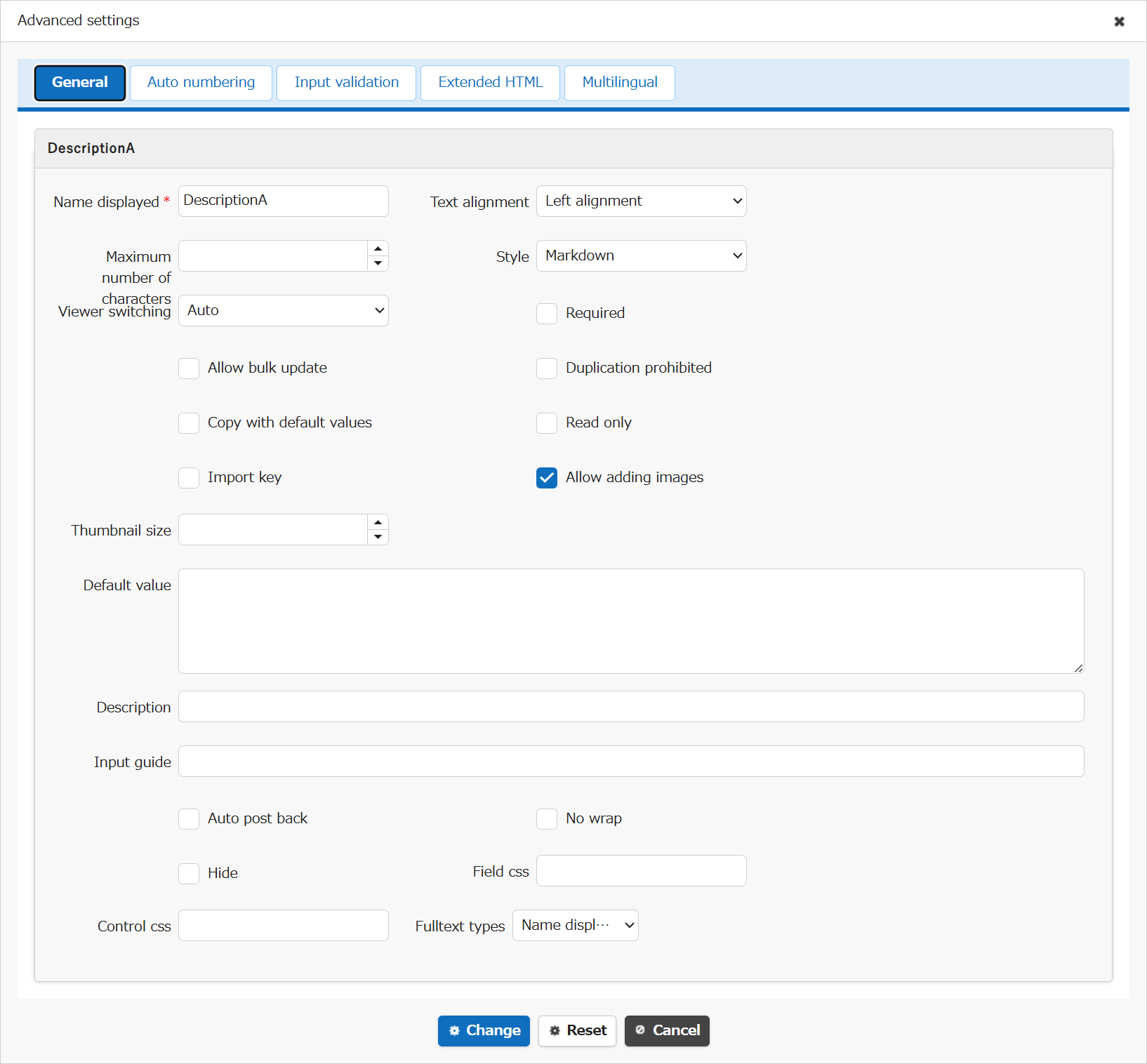Switch to the General tab
Image resolution: width=1147 pixels, height=1064 pixels.
80,83
